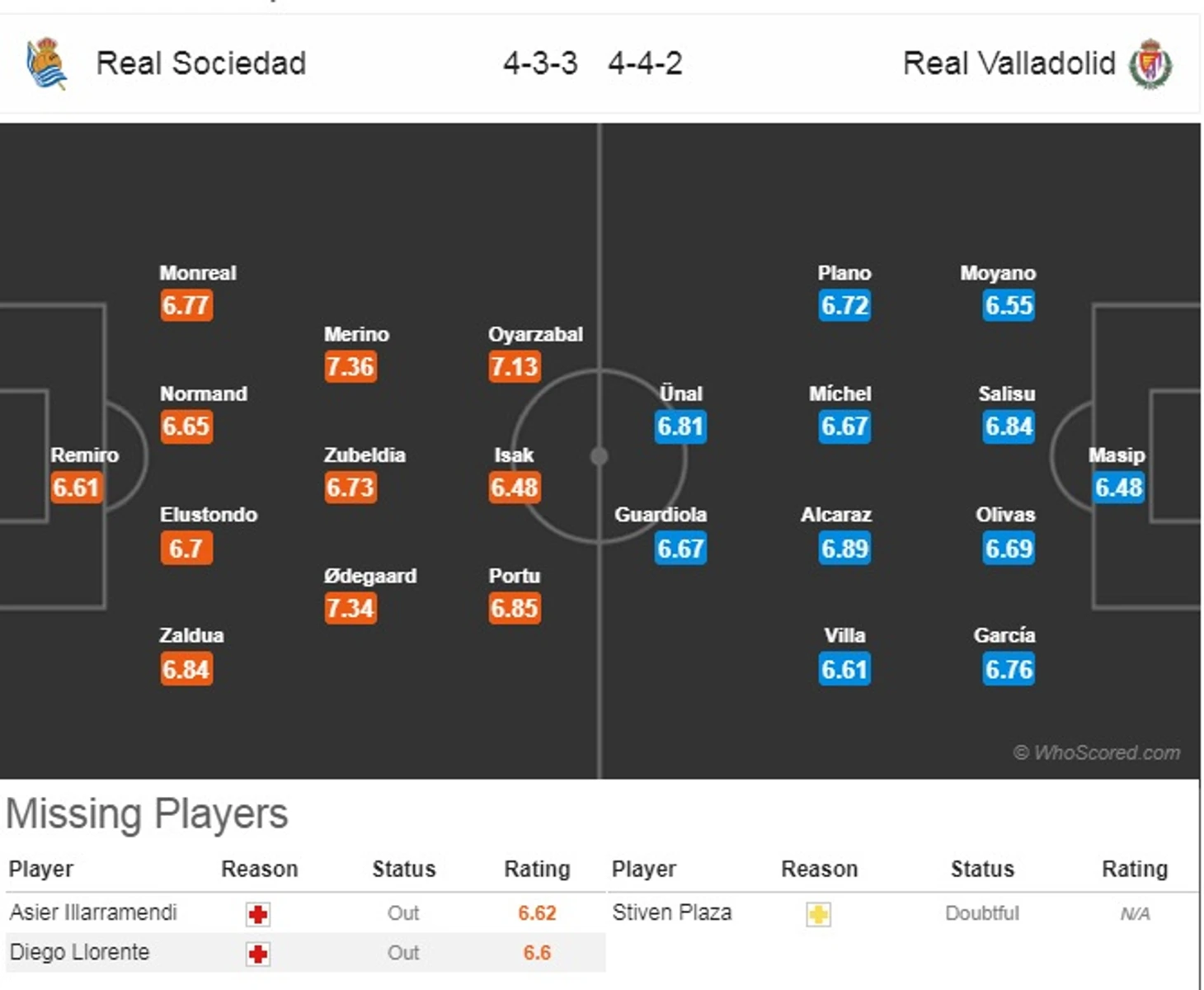Open Asier Illarramendi player link

(93, 912)
